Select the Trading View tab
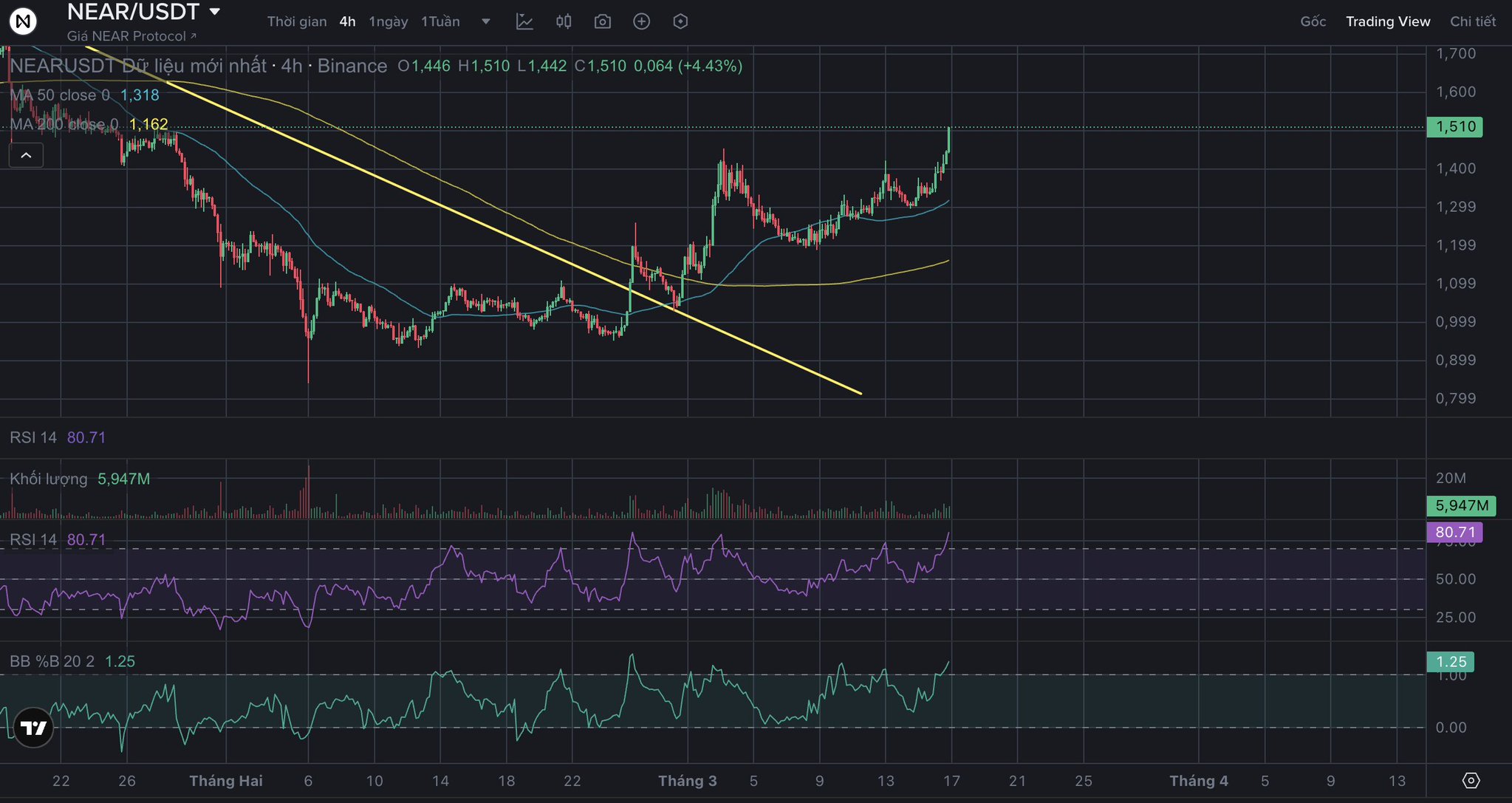Screen dimensions: 1512x803 coord(1387,21)
